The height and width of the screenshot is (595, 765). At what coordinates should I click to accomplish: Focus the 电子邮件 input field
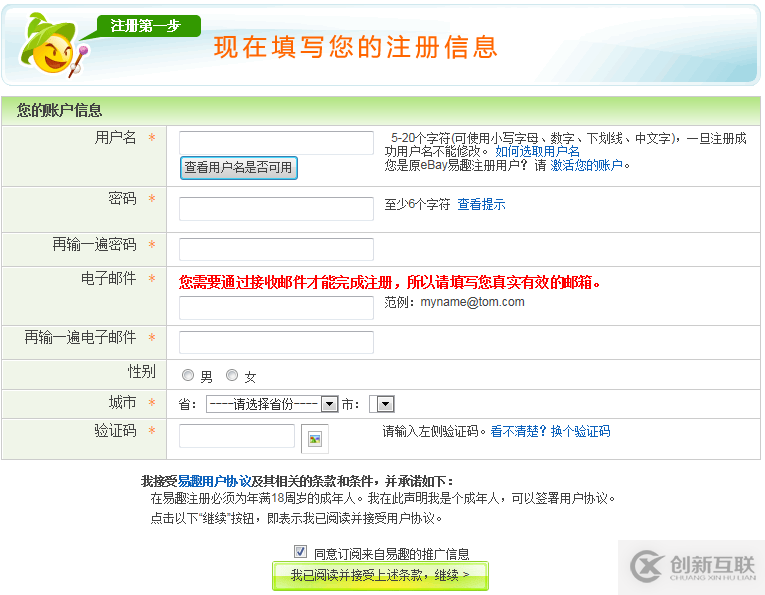pyautogui.click(x=276, y=308)
